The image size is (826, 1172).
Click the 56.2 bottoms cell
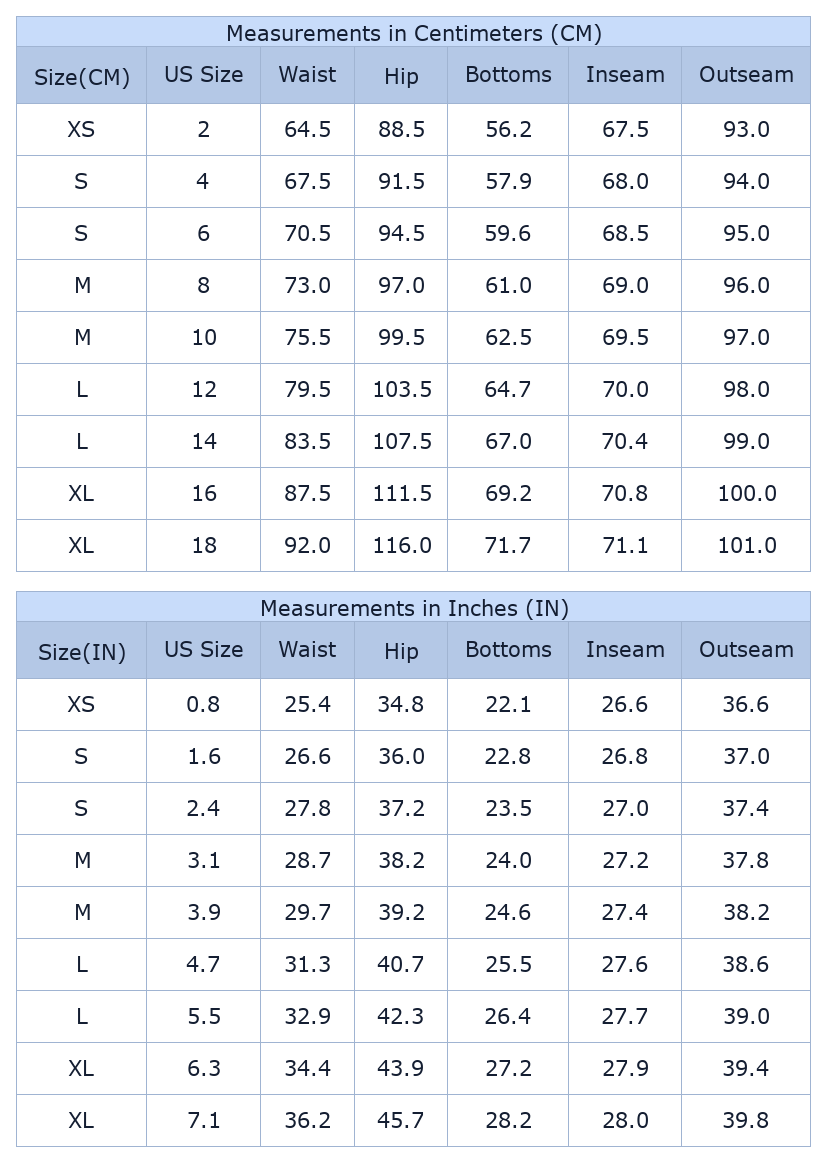pos(508,130)
